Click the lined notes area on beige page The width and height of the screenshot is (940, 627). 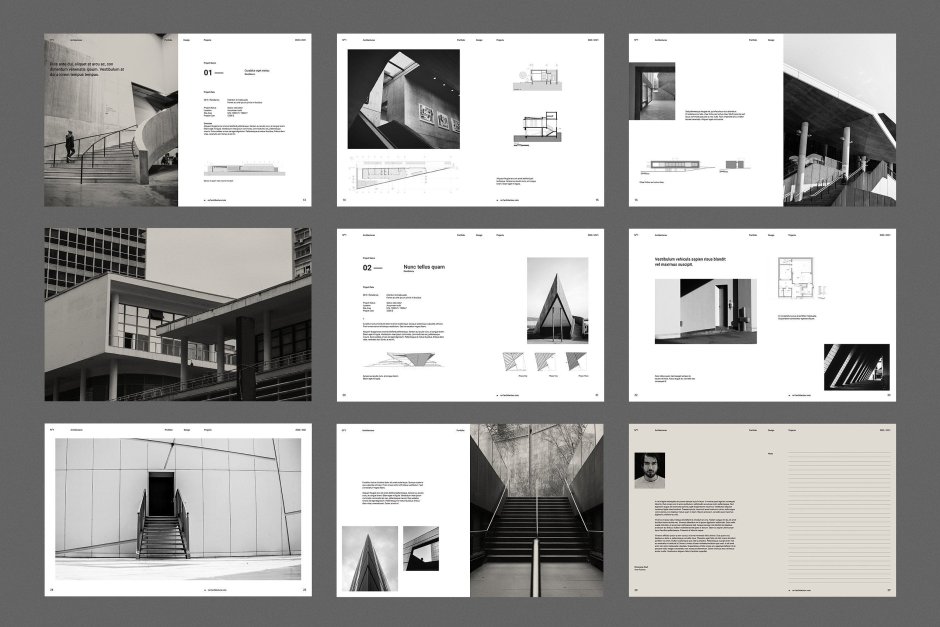tap(838, 520)
